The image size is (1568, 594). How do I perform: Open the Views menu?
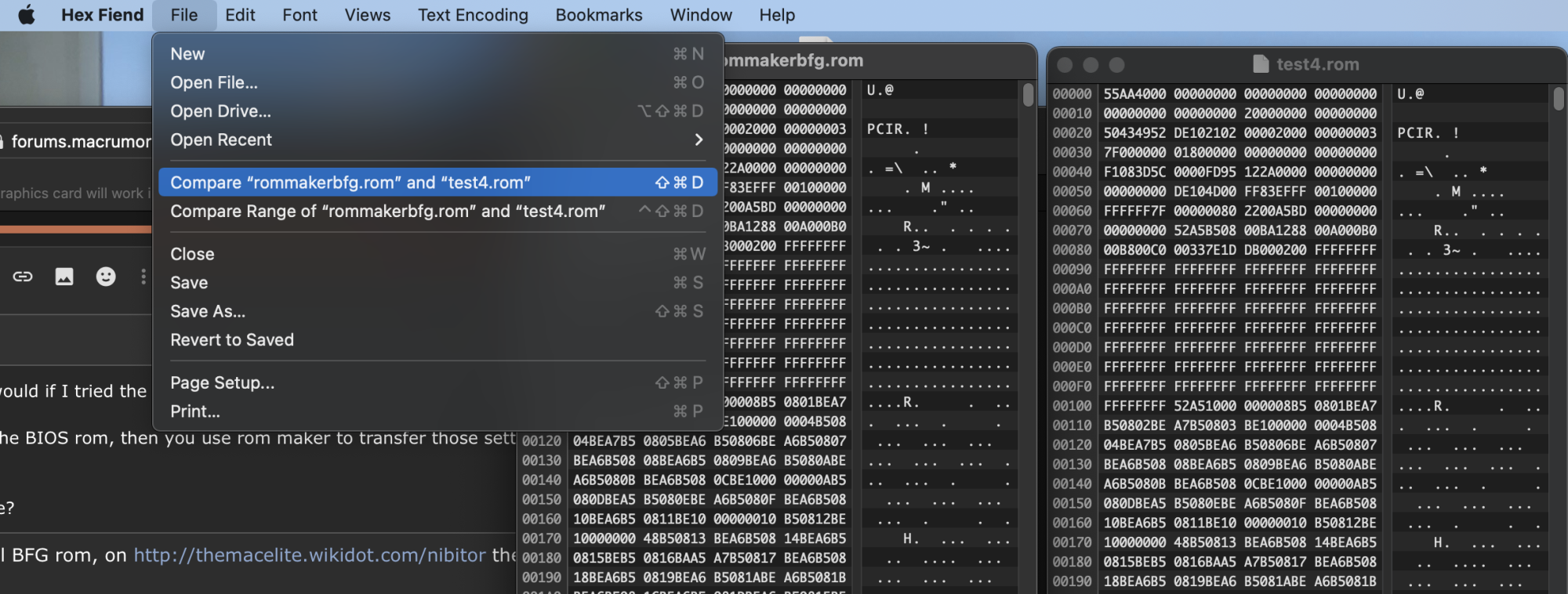[368, 15]
